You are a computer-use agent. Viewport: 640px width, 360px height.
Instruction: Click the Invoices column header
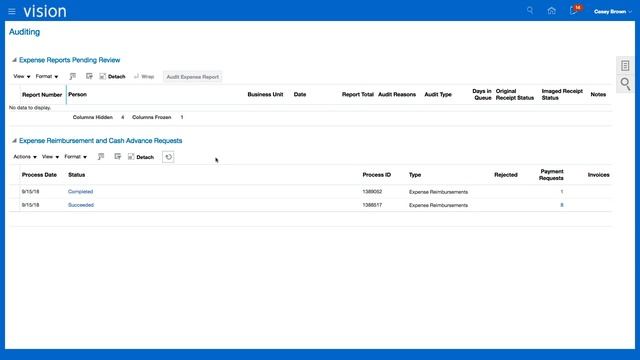598,175
